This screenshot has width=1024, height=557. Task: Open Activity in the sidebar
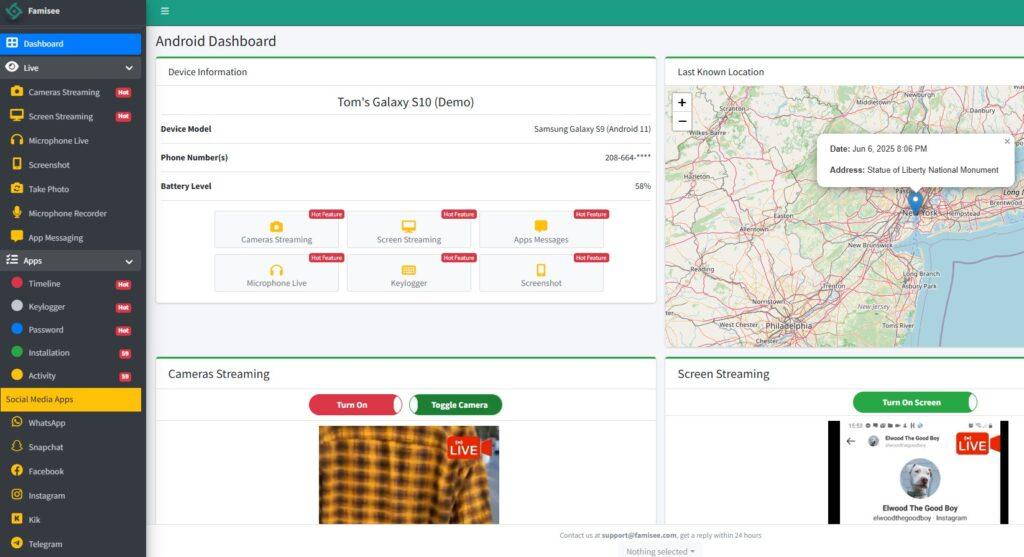point(71,375)
